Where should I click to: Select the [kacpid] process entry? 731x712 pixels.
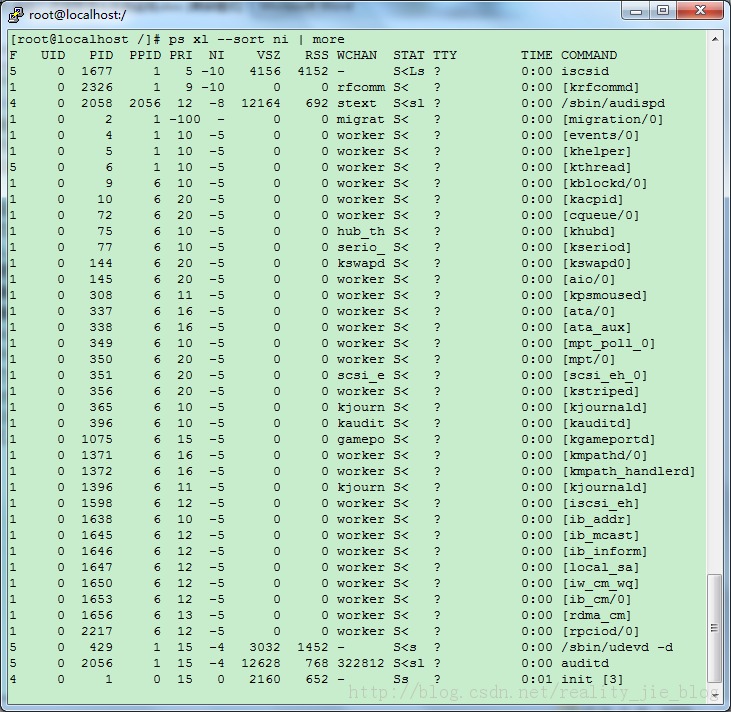(593, 199)
